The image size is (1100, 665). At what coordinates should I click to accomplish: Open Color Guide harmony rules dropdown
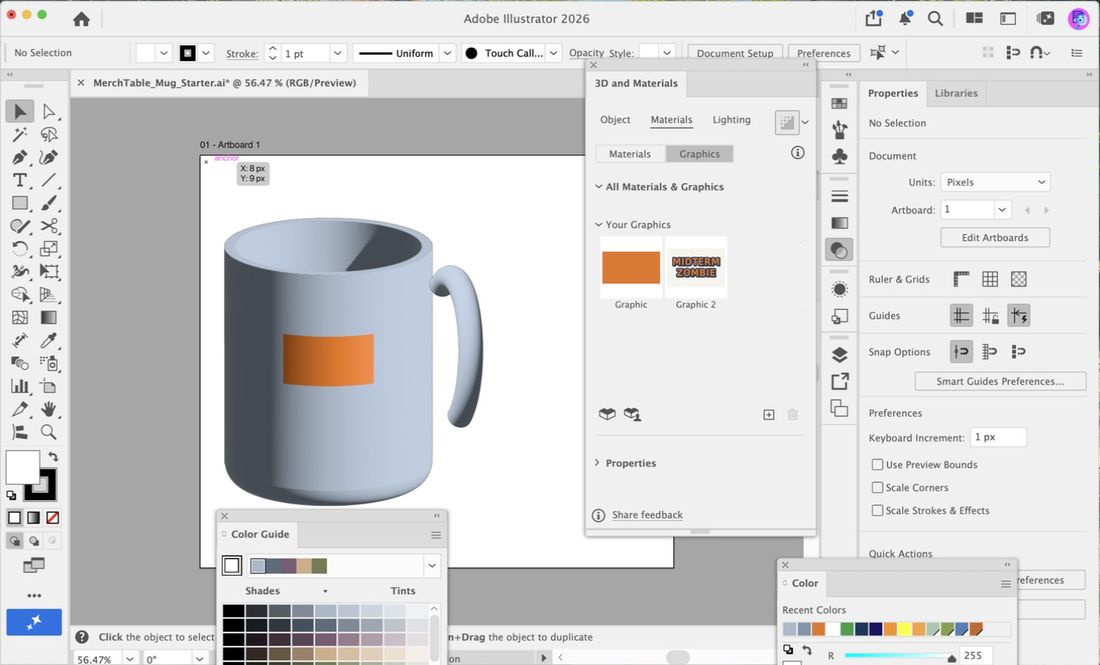point(431,565)
